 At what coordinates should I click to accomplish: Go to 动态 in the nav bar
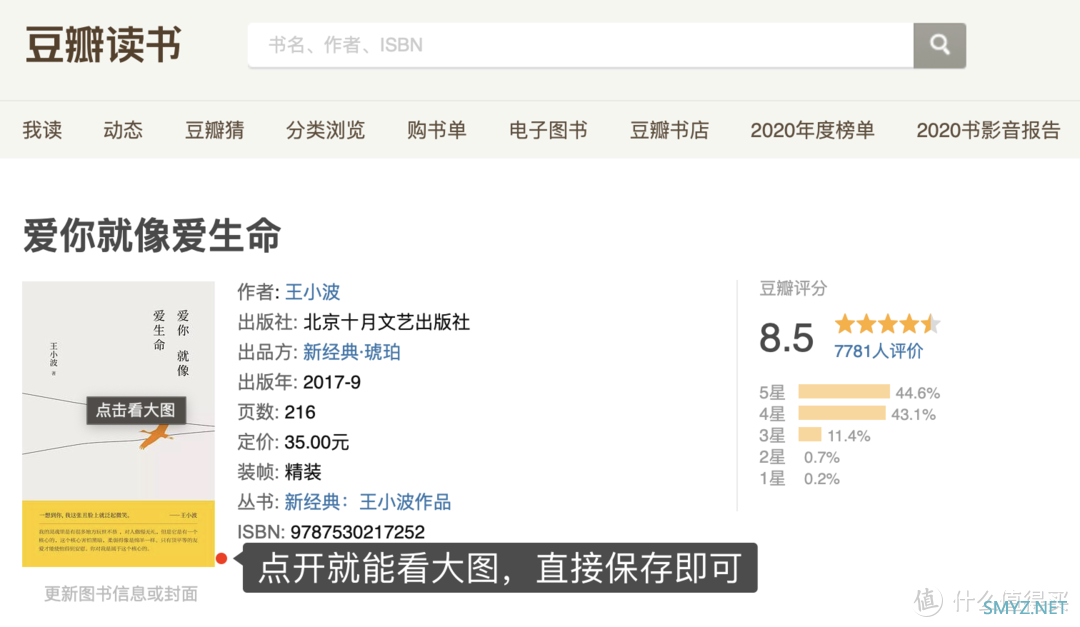pyautogui.click(x=123, y=130)
